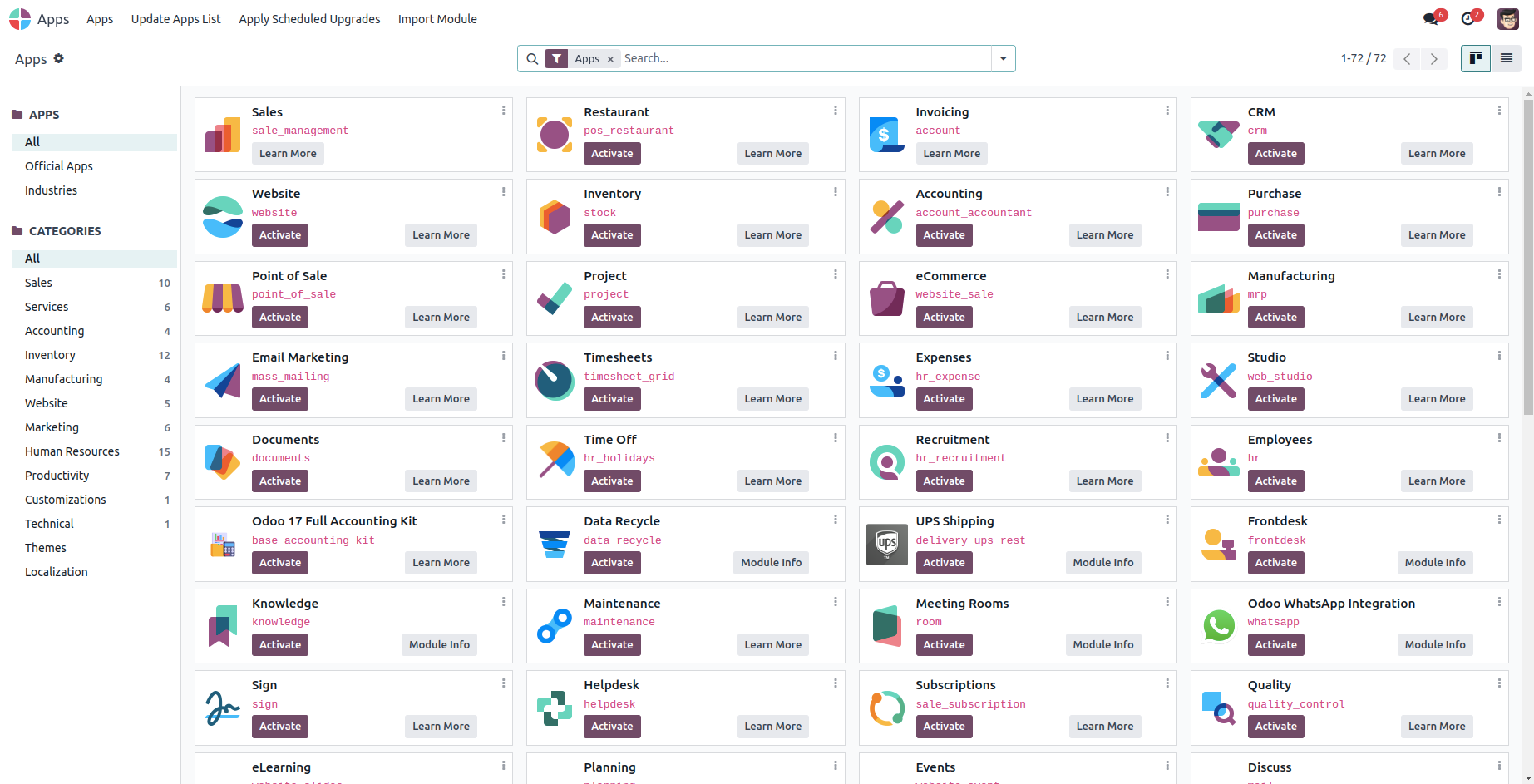This screenshot has width=1534, height=784.
Task: Activate the Inventory app
Action: coord(612,235)
